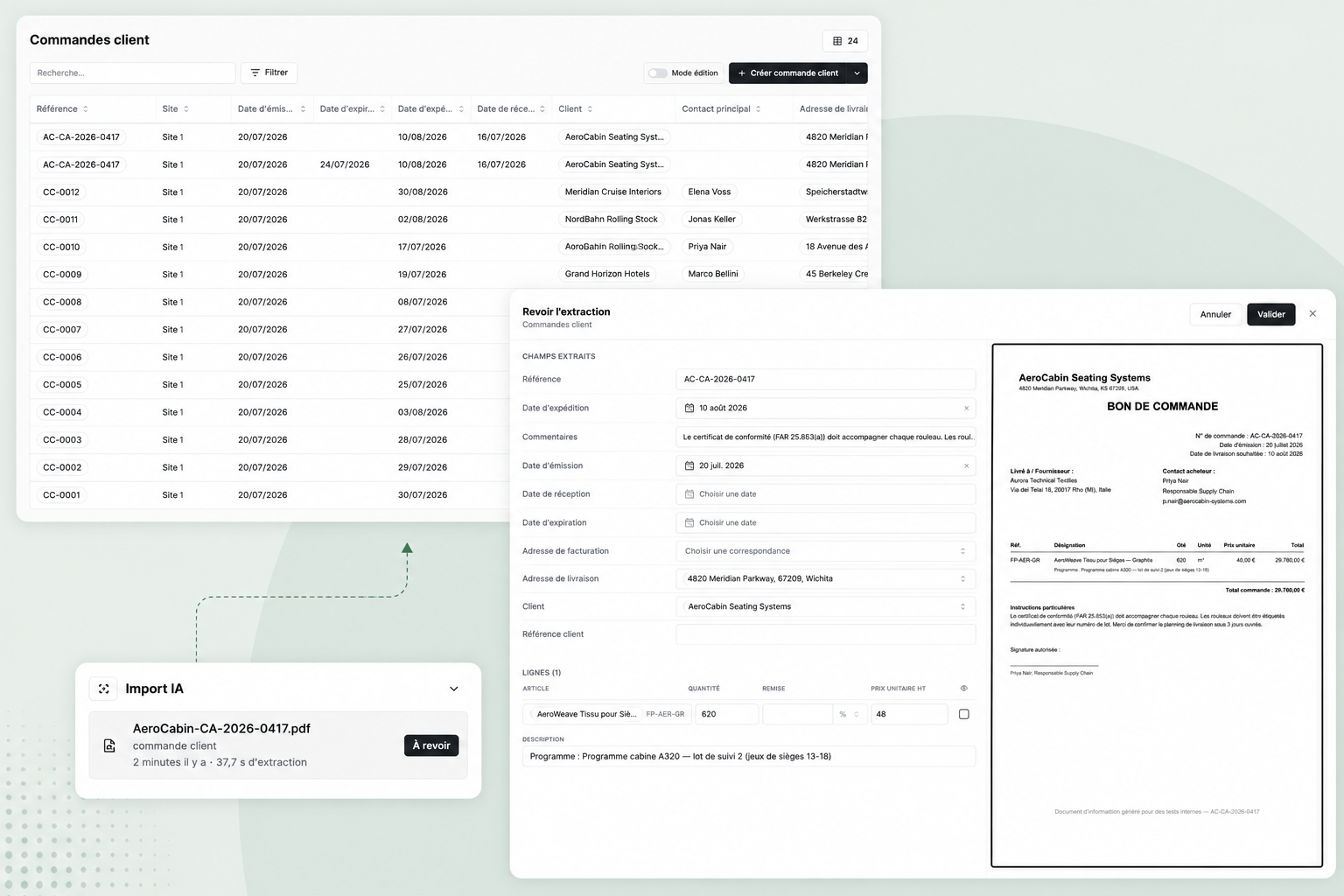Image resolution: width=1344 pixels, height=896 pixels.
Task: Open the remise percent unit selector
Action: point(849,714)
